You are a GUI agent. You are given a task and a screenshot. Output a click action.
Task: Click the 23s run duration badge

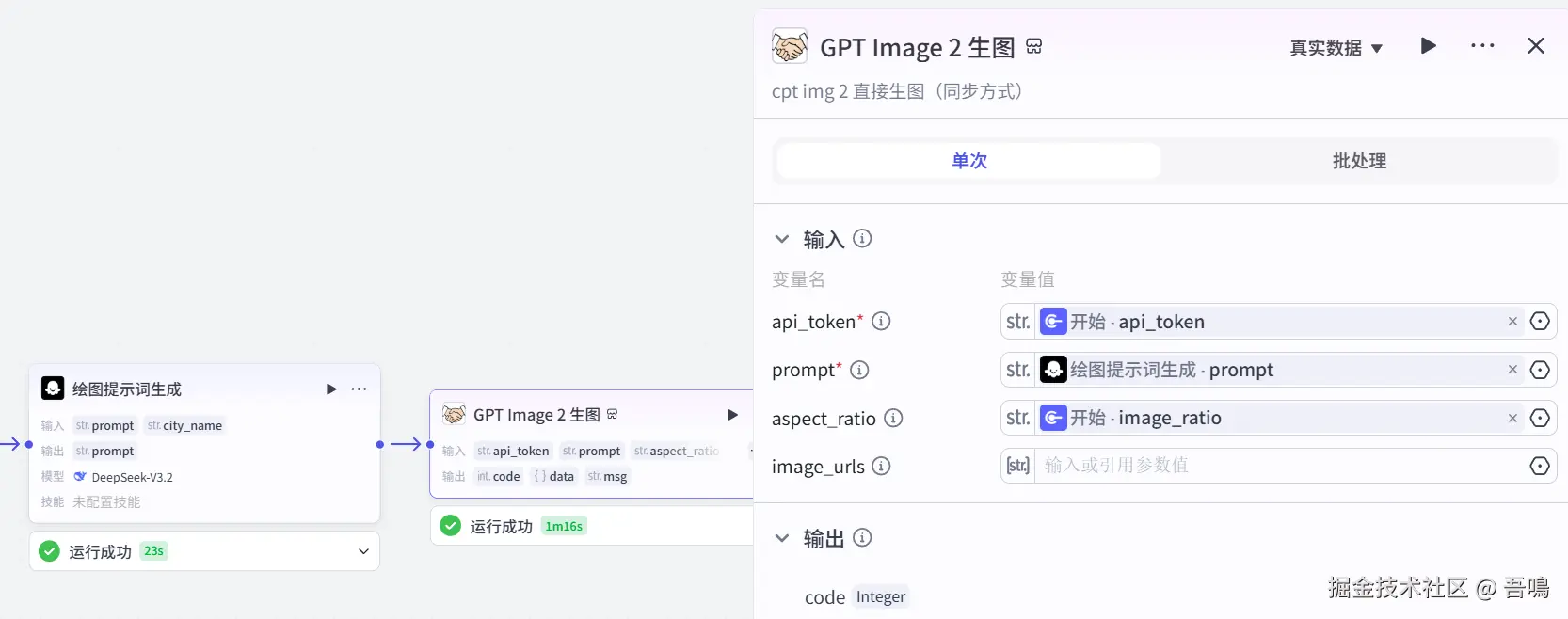[154, 551]
